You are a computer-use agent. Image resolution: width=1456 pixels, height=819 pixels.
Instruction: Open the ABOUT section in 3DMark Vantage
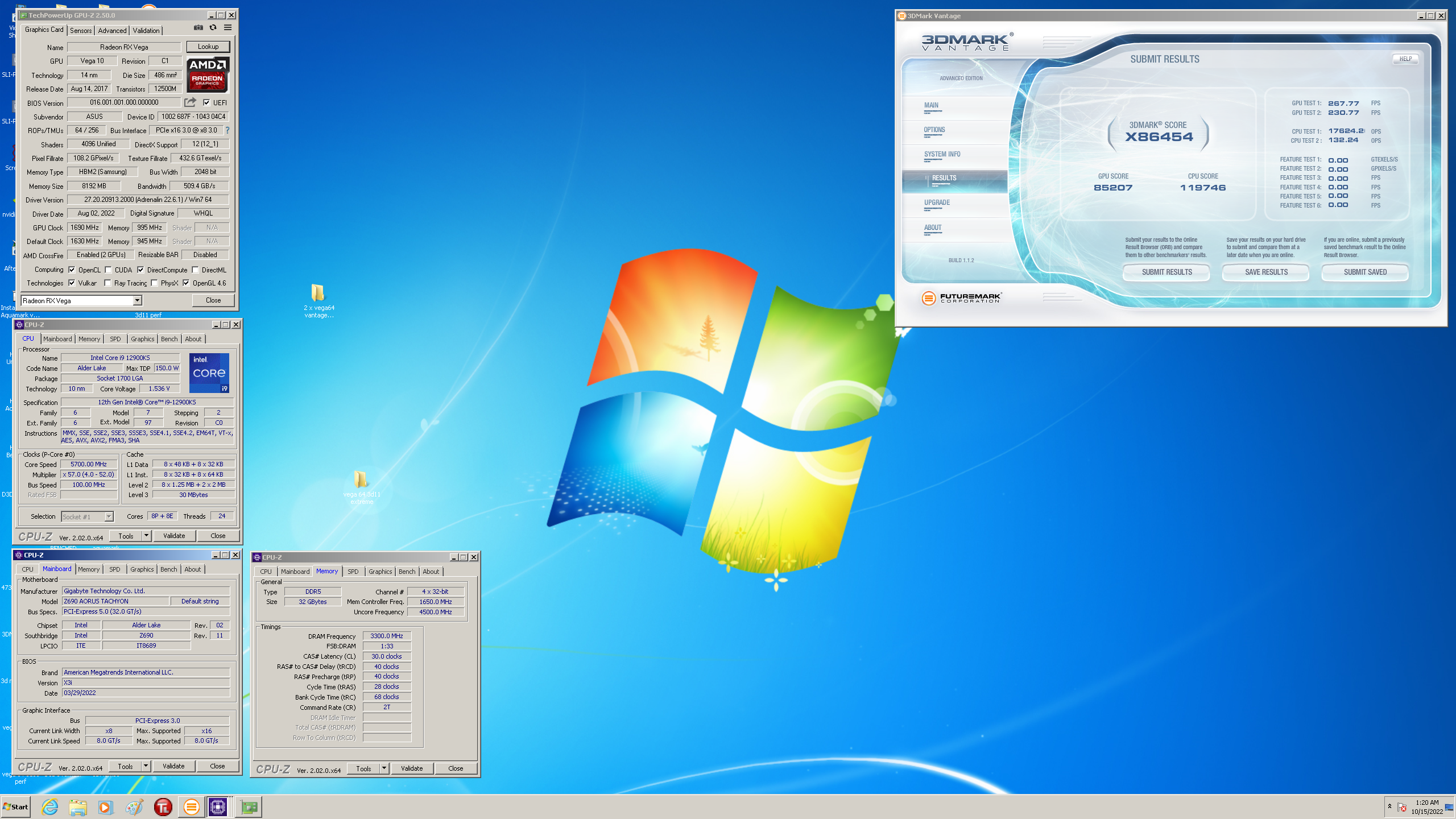coord(933,228)
